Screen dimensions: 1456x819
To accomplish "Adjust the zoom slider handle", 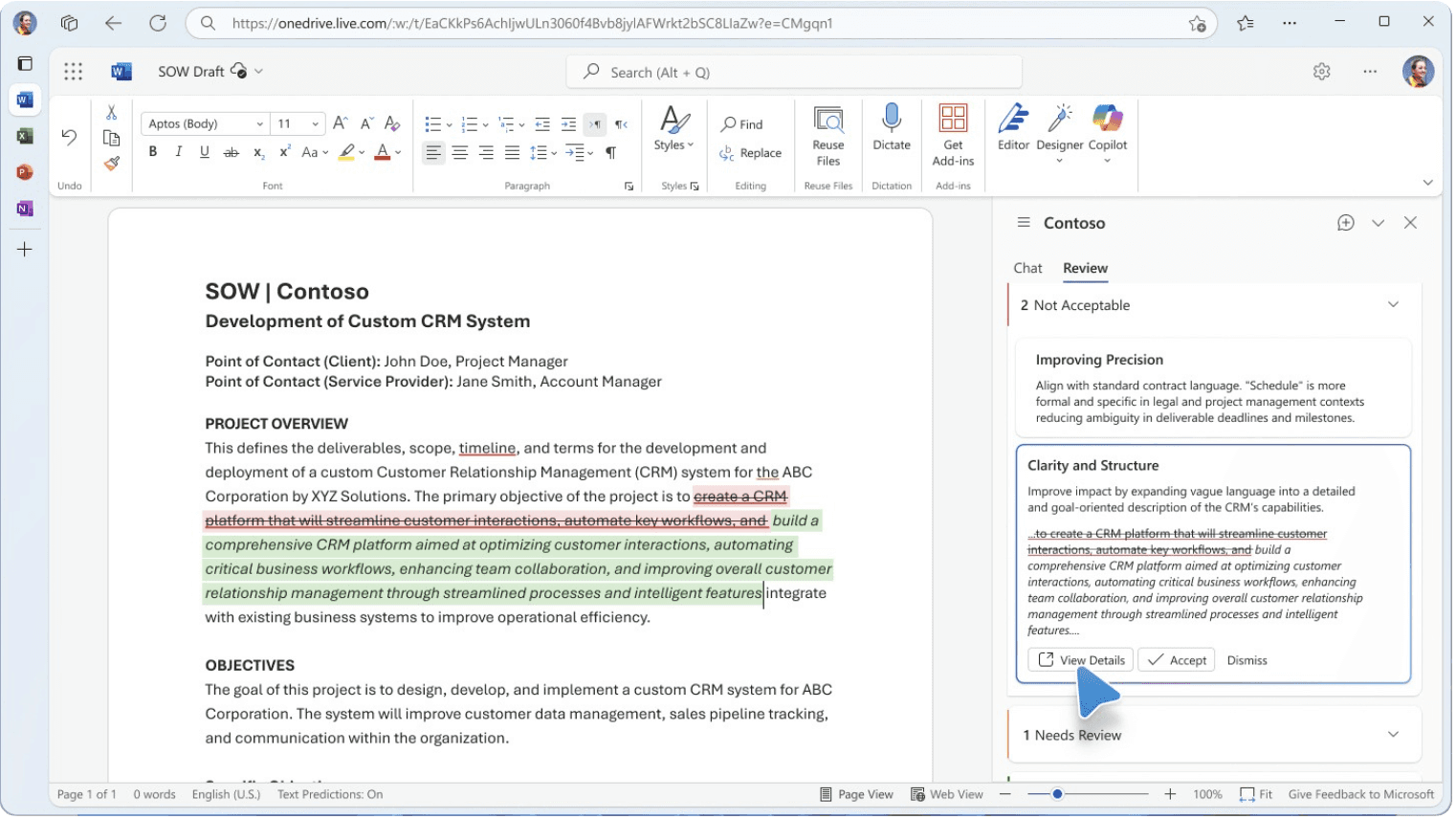I will [x=1057, y=795].
